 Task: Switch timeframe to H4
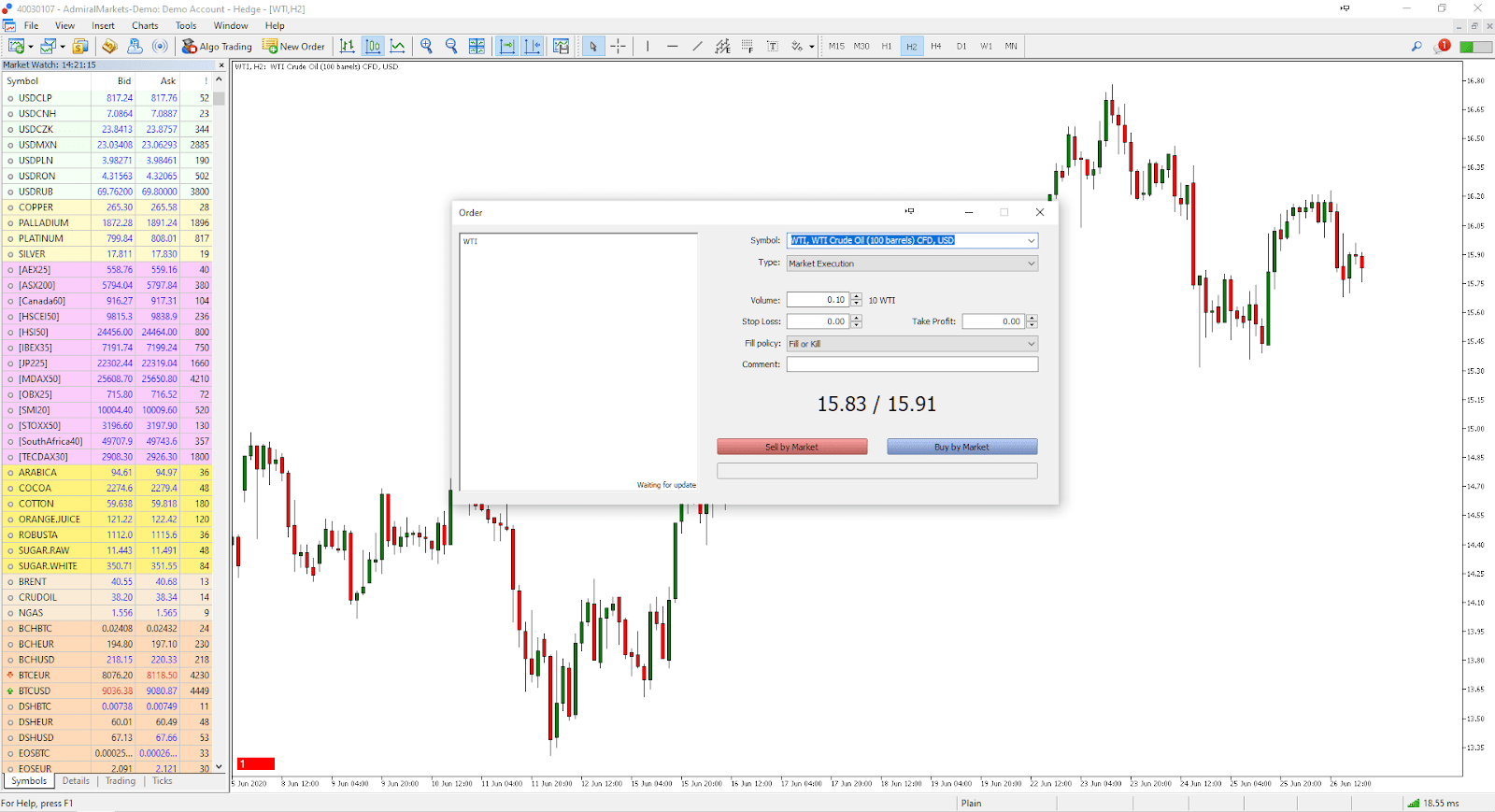(936, 46)
